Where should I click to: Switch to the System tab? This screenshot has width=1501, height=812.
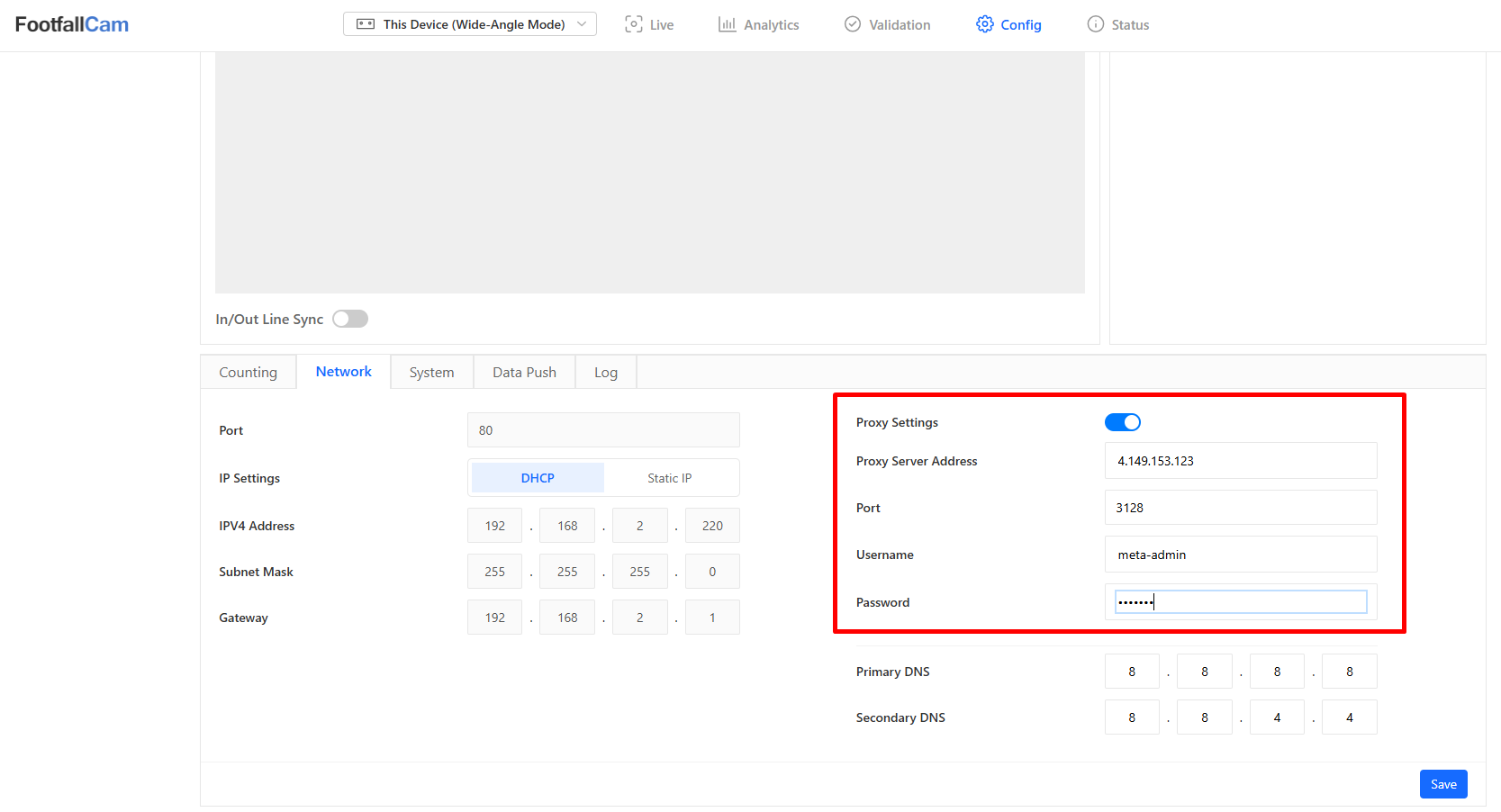431,373
